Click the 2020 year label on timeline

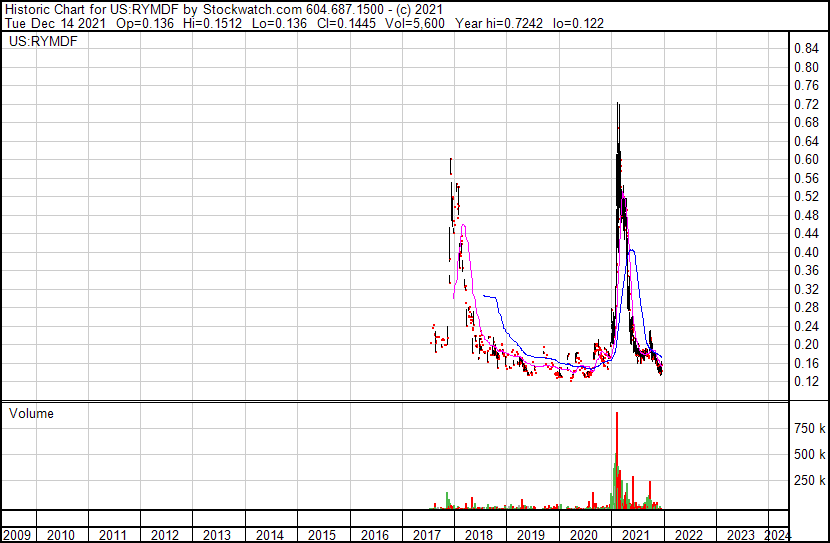(x=583, y=535)
